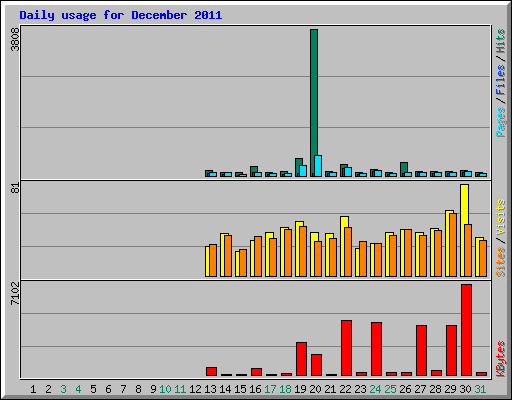Click the red KBytes bar for day 24

coord(376,349)
